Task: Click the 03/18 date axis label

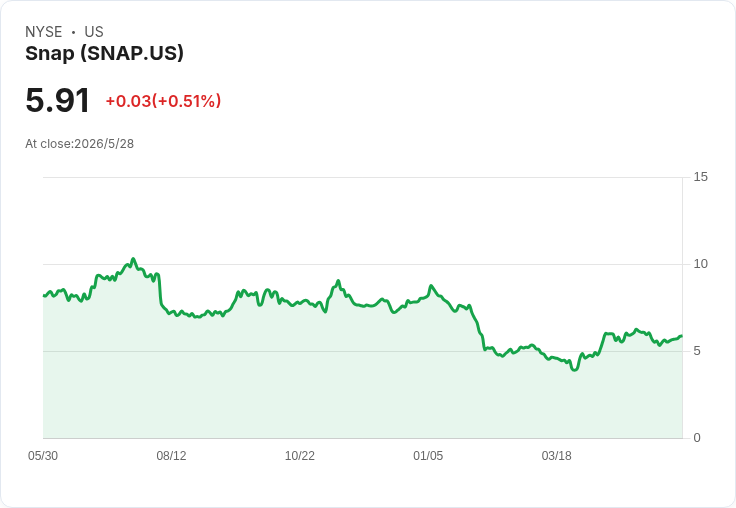Action: click(556, 456)
